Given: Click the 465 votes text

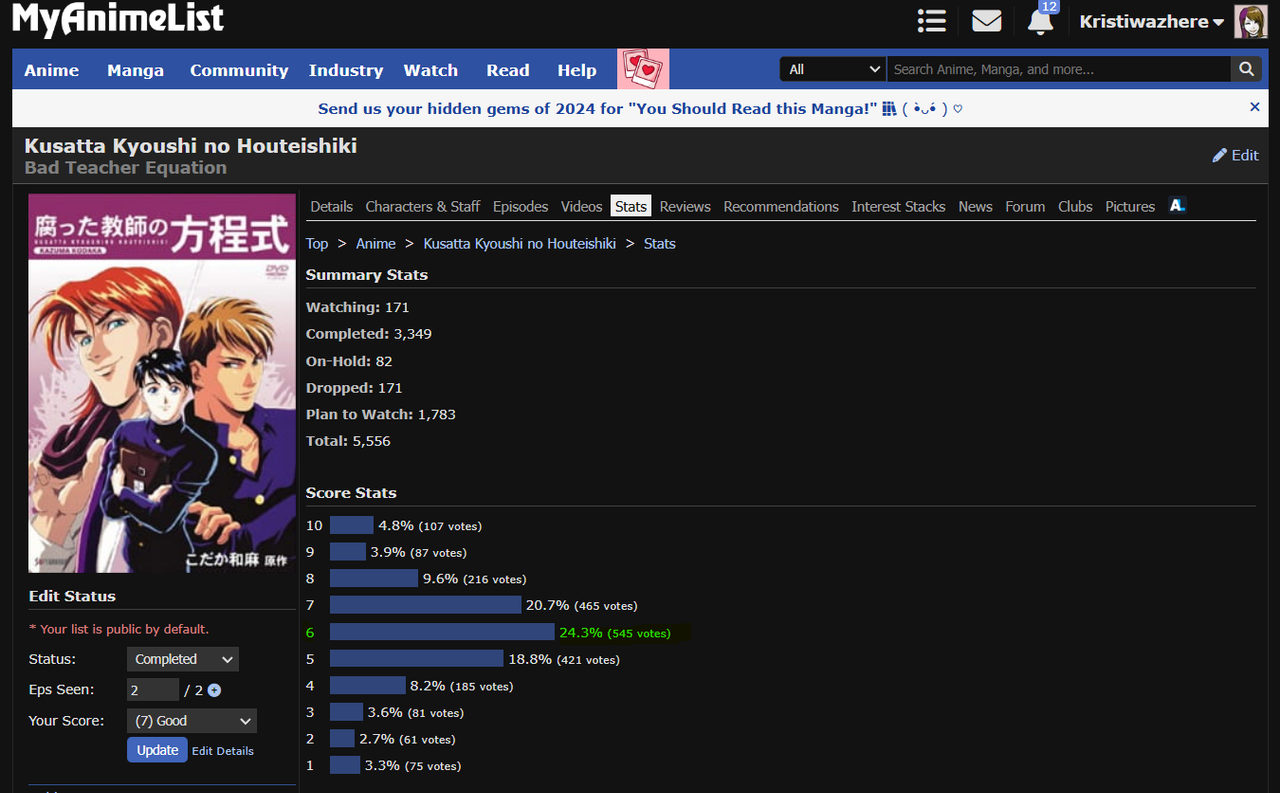Looking at the screenshot, I should pyautogui.click(x=606, y=606).
